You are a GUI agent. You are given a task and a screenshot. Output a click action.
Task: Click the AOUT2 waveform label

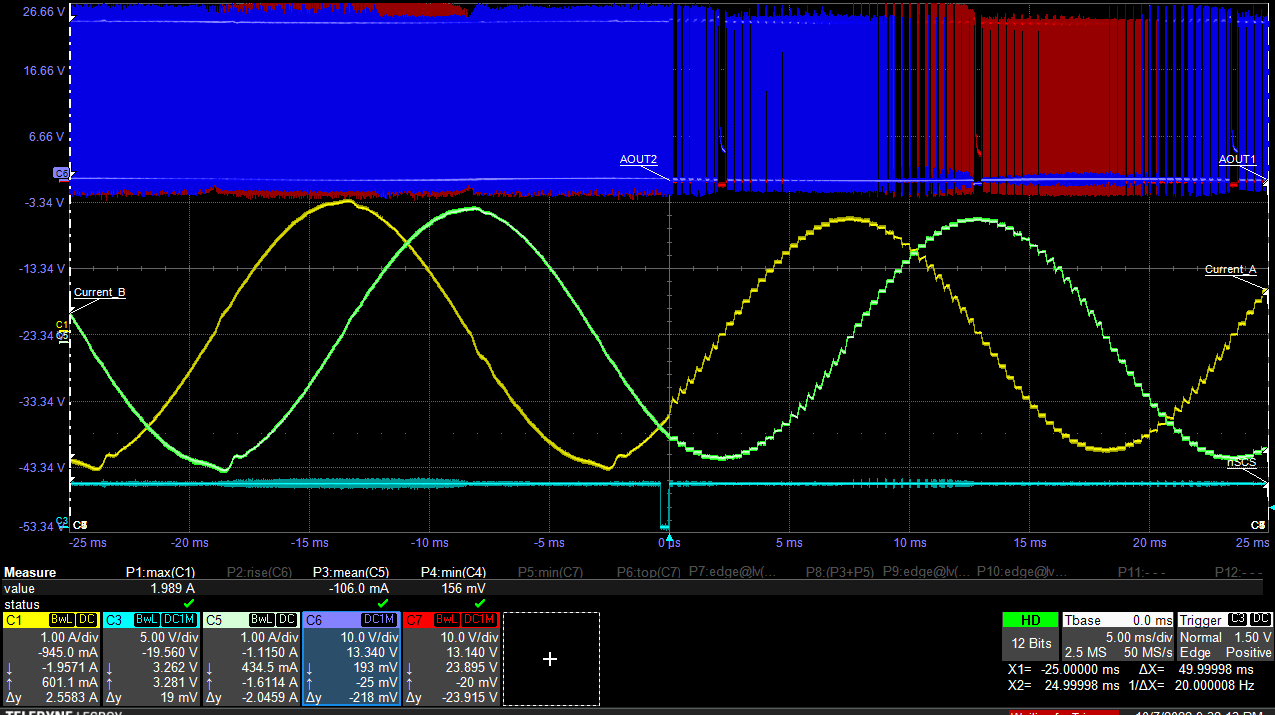point(638,160)
